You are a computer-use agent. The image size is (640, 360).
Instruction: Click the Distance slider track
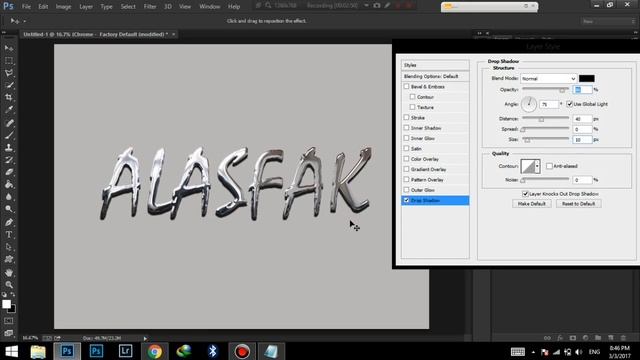[545, 118]
